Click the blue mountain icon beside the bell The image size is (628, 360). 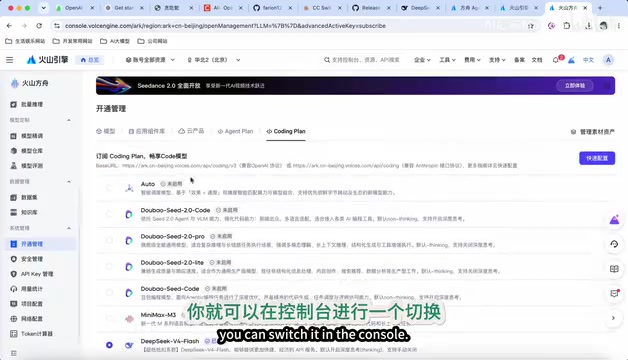point(572,60)
